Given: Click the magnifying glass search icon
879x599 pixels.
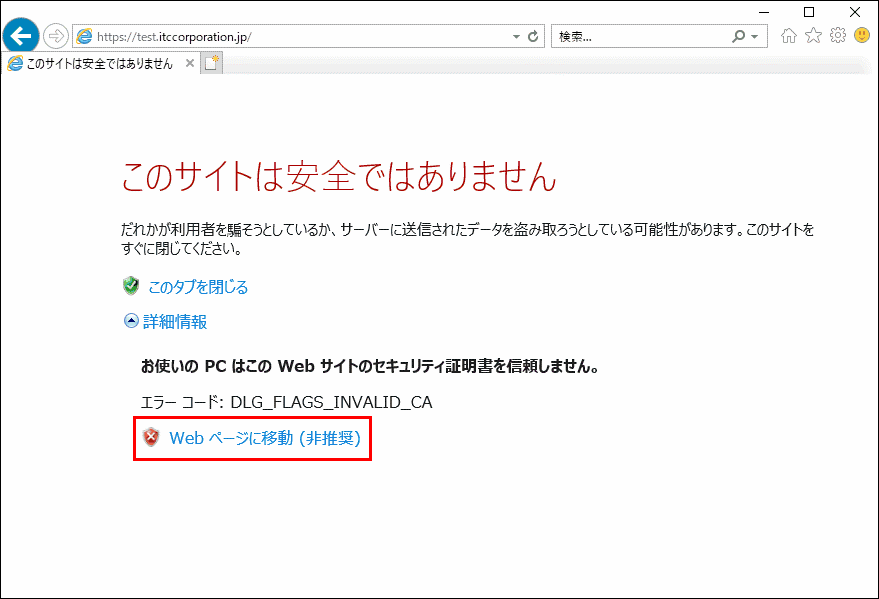Looking at the screenshot, I should [x=738, y=36].
